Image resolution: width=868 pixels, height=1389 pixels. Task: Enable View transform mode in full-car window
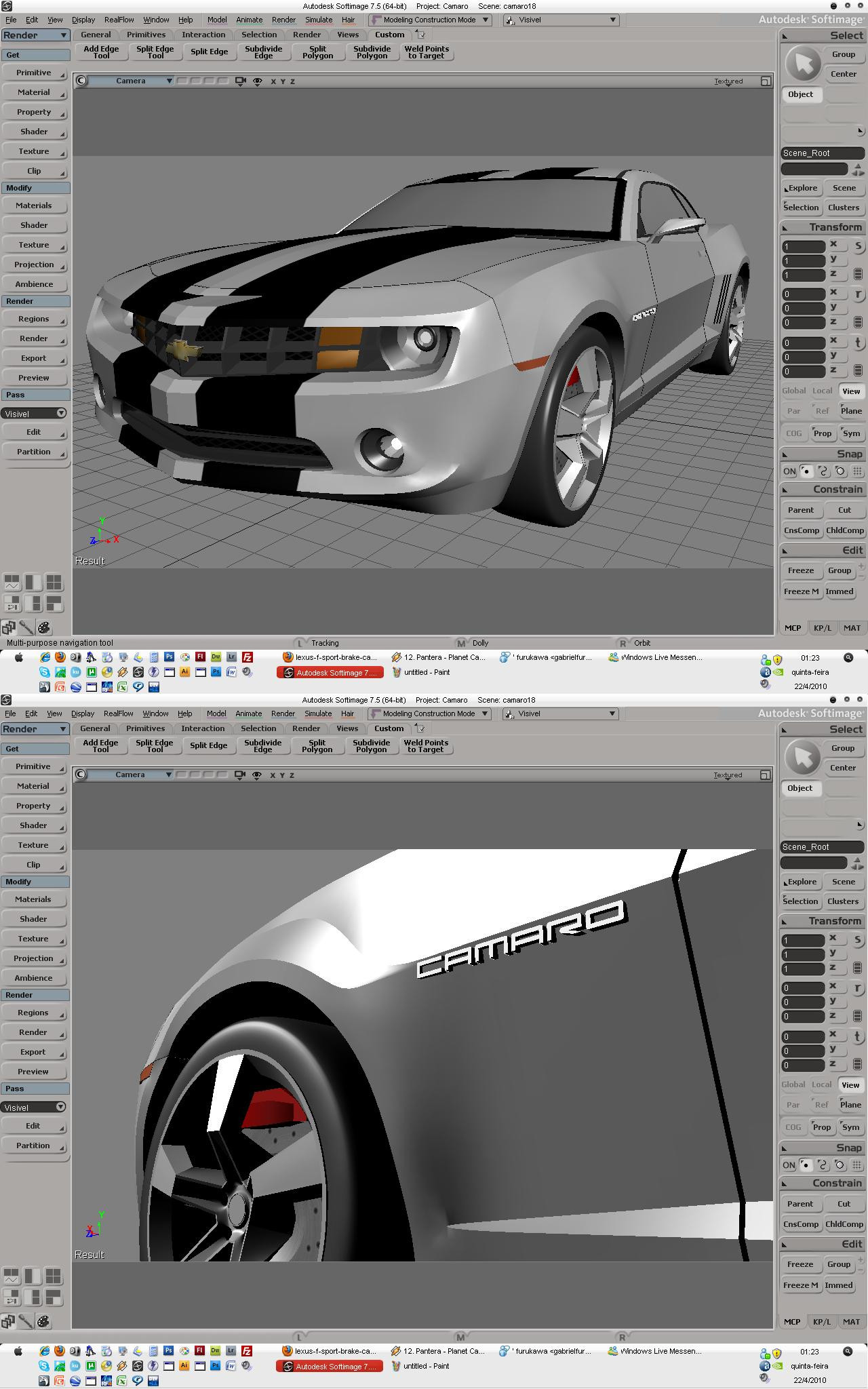pos(851,391)
